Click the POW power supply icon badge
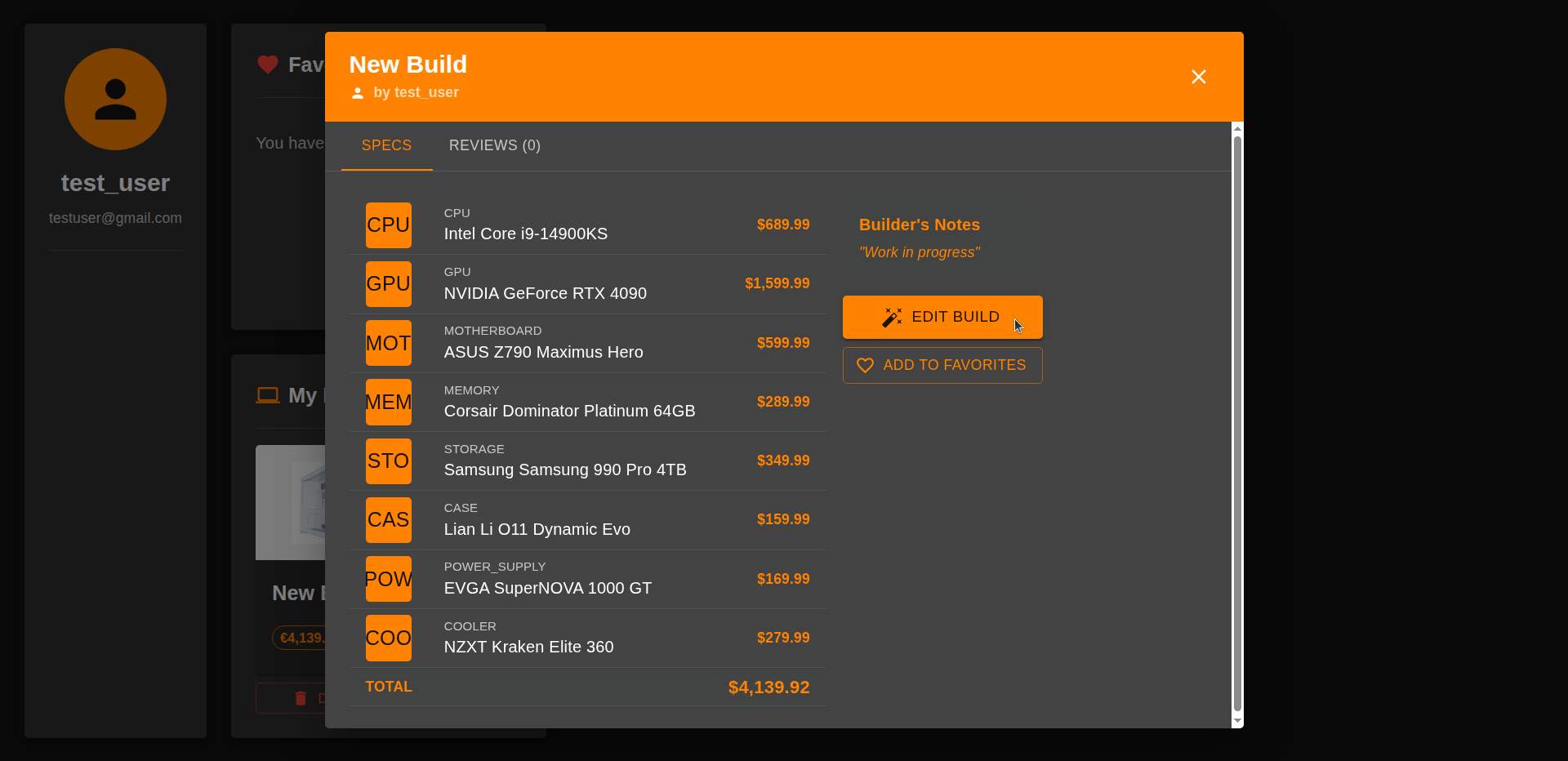The height and width of the screenshot is (761, 1568). click(388, 579)
